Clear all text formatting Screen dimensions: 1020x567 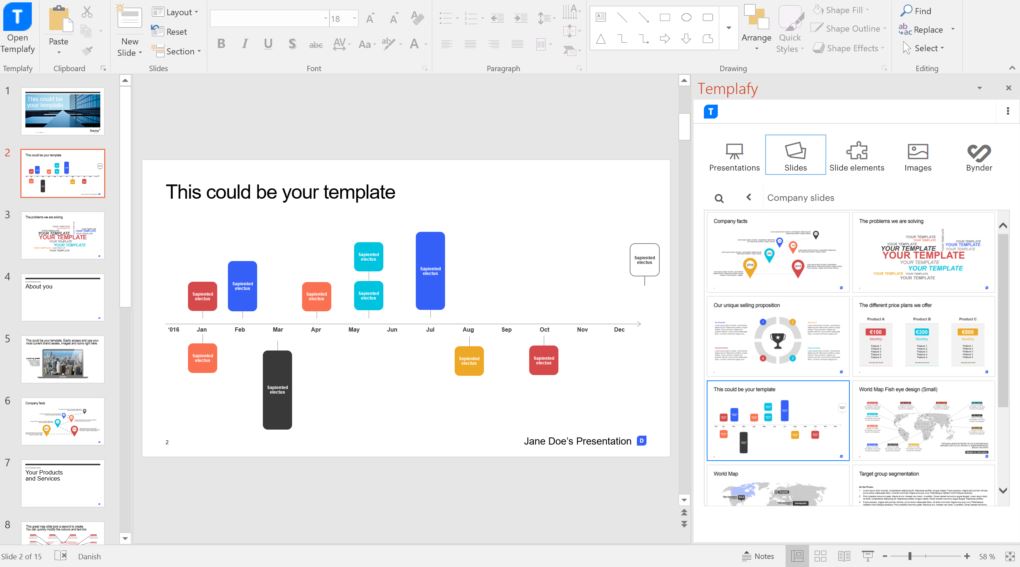point(418,18)
